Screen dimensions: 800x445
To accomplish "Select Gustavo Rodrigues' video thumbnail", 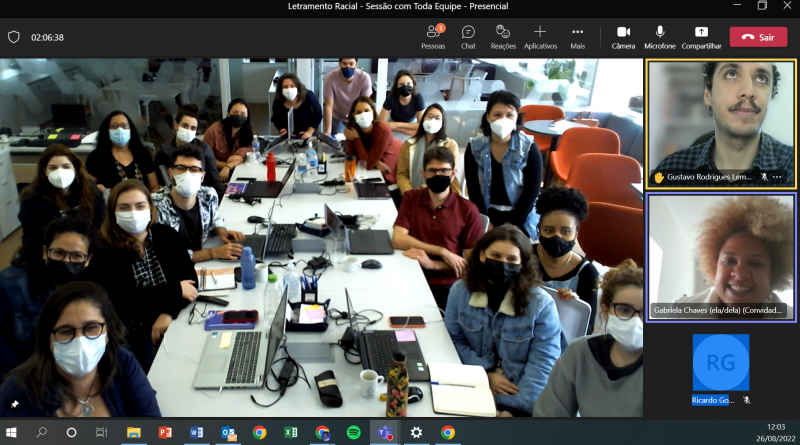I will pos(720,120).
